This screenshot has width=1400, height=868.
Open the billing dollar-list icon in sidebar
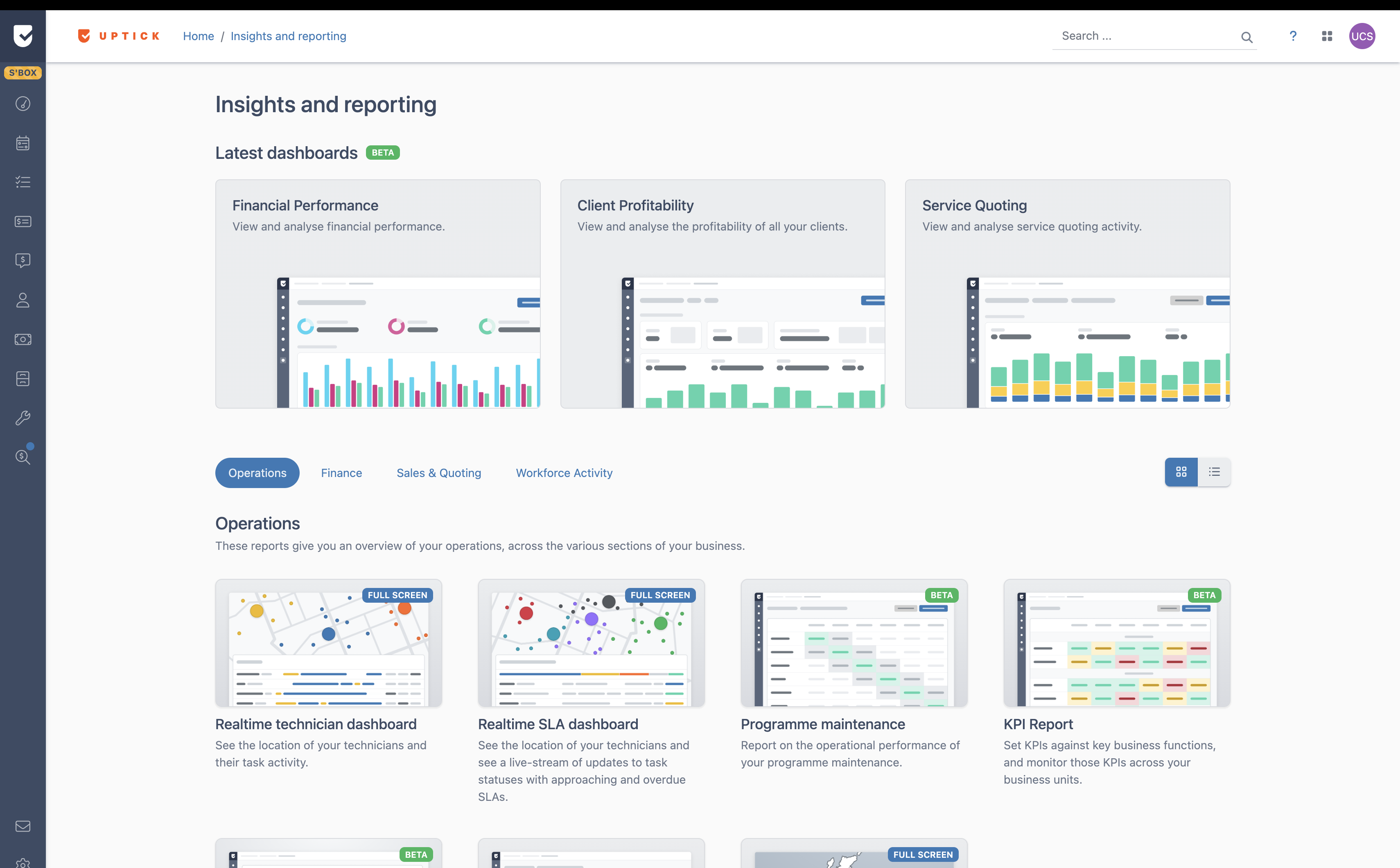(x=23, y=222)
